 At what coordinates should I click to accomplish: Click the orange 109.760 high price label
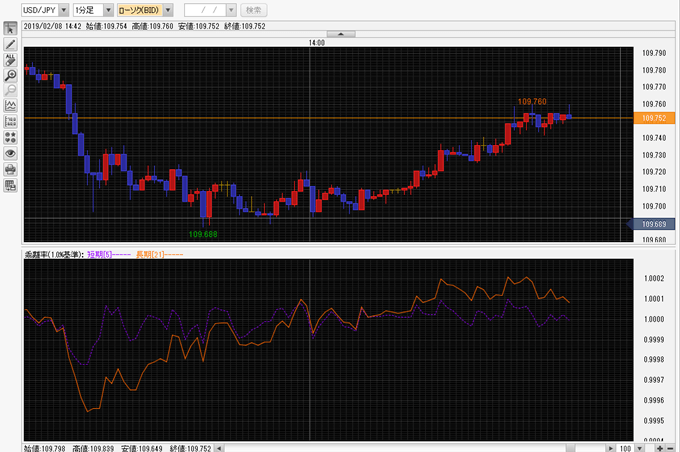pyautogui.click(x=532, y=102)
